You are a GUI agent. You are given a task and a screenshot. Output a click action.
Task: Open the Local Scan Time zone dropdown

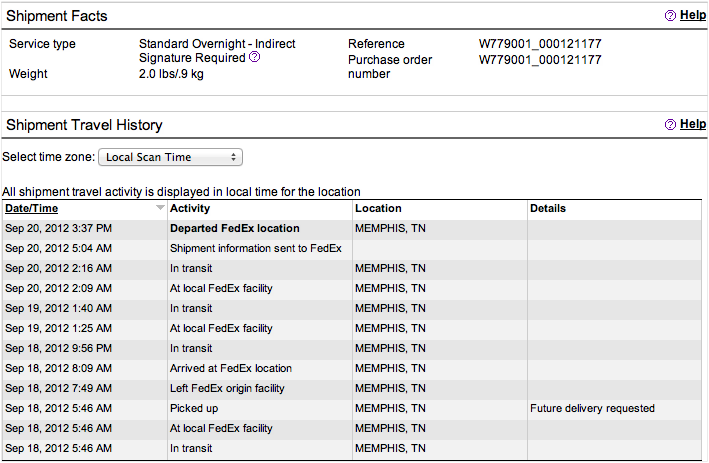pyautogui.click(x=171, y=157)
